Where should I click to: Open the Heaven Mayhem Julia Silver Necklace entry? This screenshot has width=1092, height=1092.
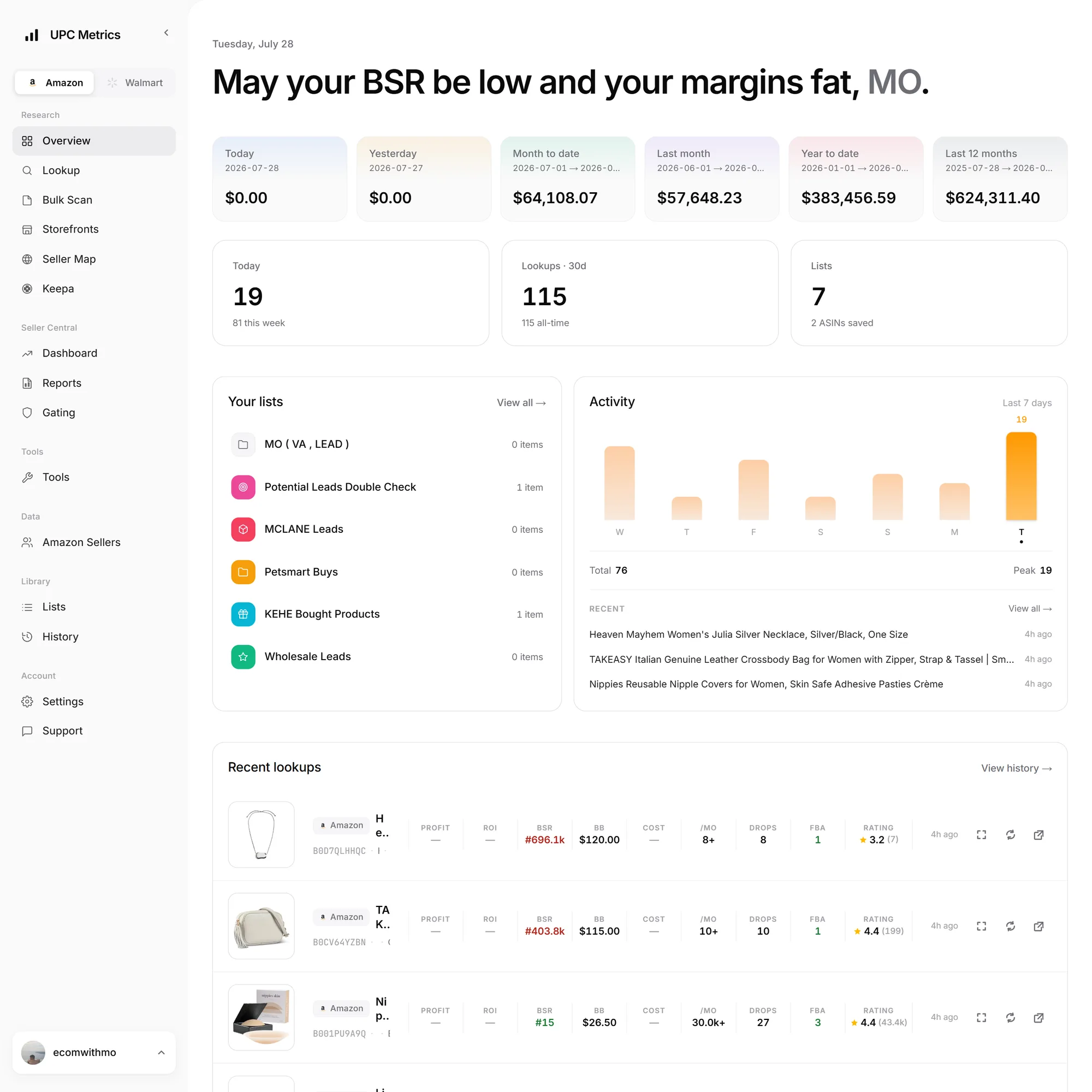click(820, 634)
